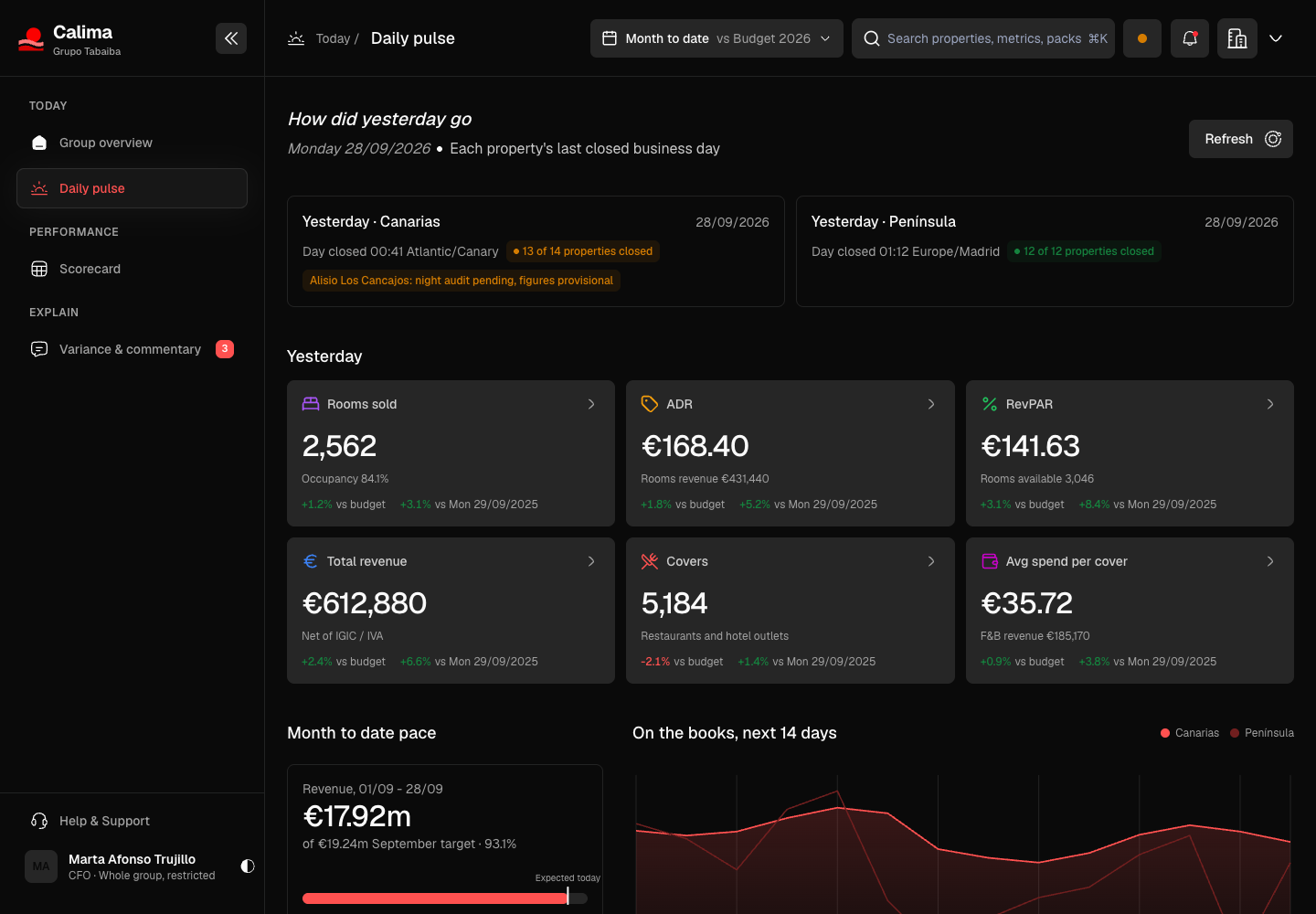Screen dimensions: 1316x914
Task: Click the Group overview icon
Action: click(39, 143)
